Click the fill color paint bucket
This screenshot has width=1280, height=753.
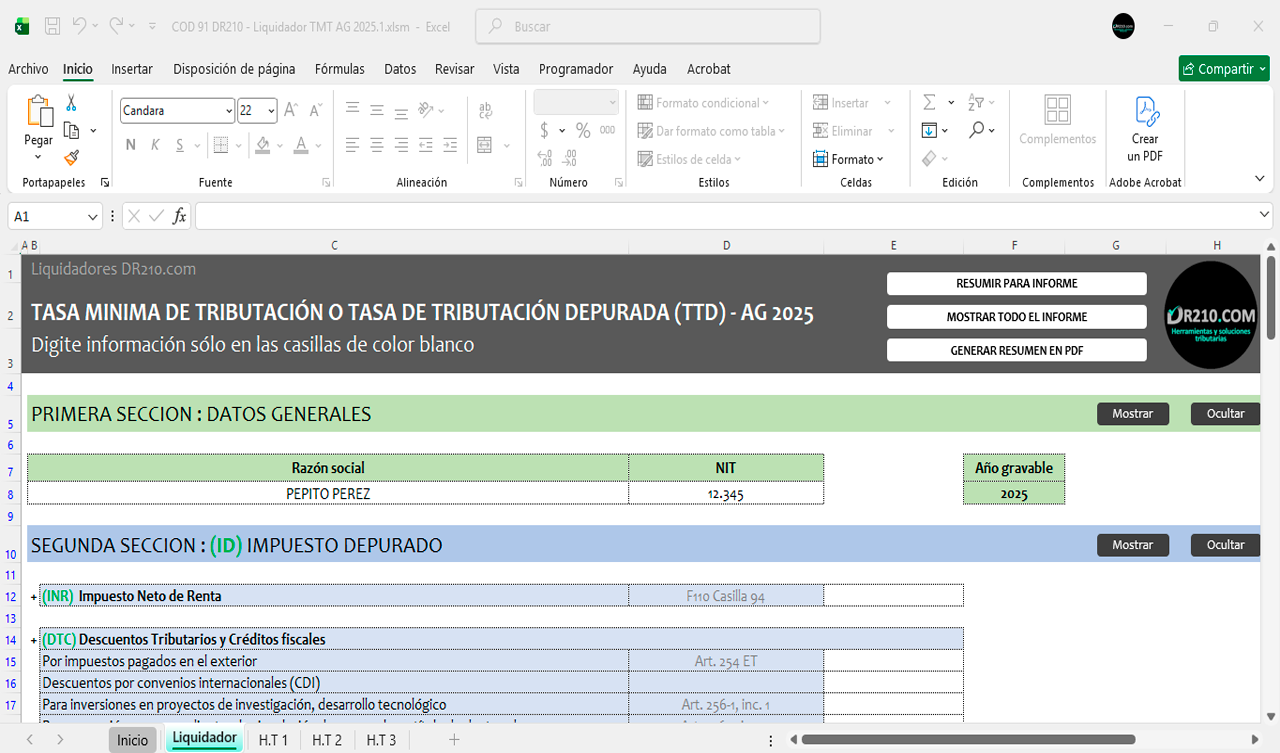[x=262, y=145]
